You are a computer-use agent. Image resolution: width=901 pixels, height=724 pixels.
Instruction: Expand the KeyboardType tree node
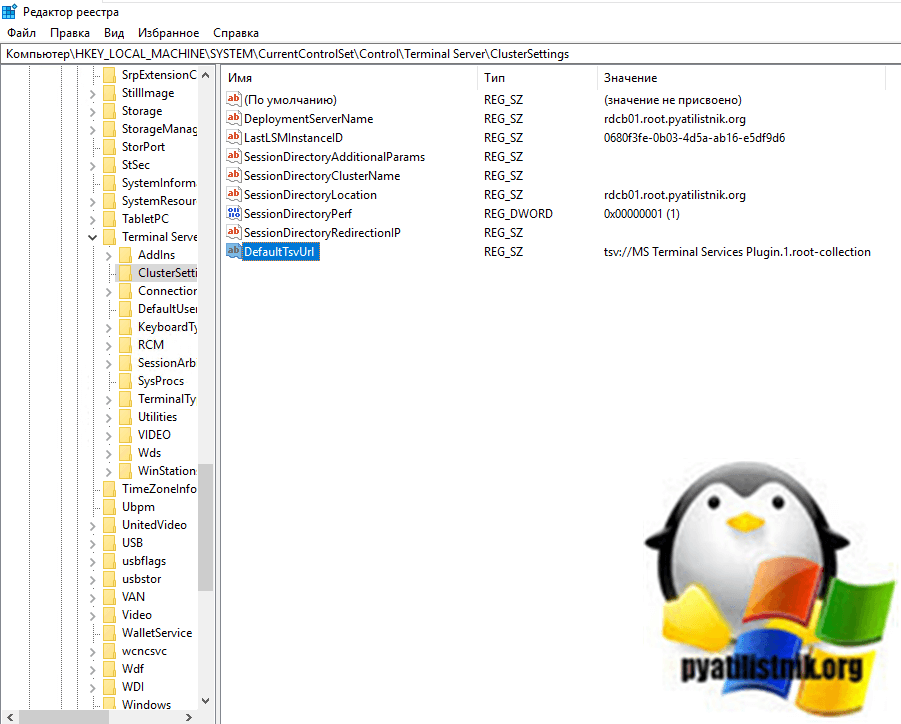point(109,327)
